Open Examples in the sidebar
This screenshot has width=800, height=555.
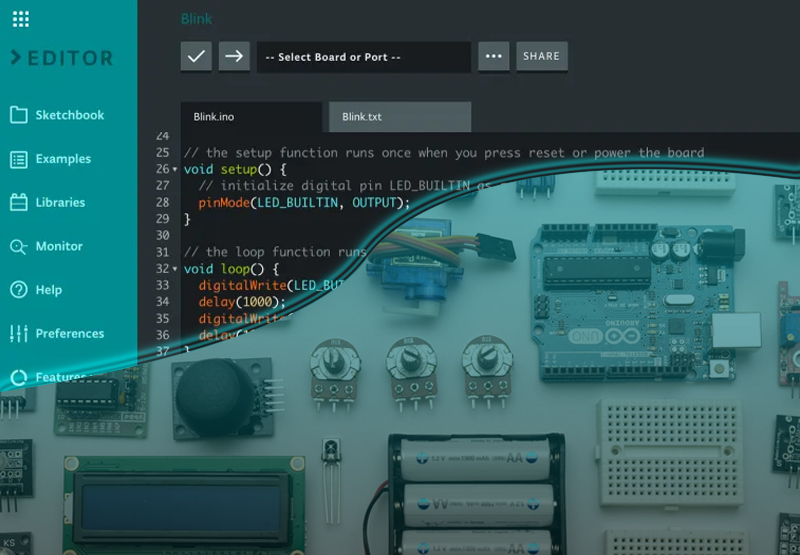(63, 159)
